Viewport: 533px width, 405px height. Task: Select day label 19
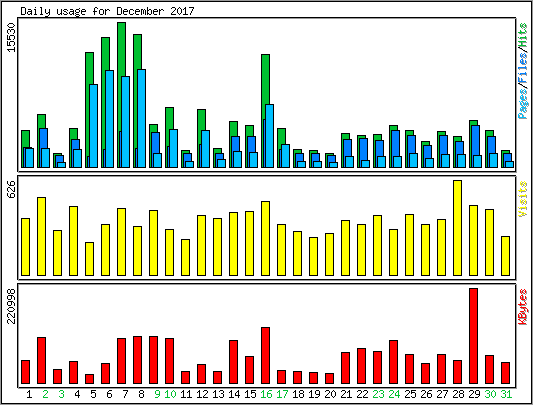[x=314, y=394]
